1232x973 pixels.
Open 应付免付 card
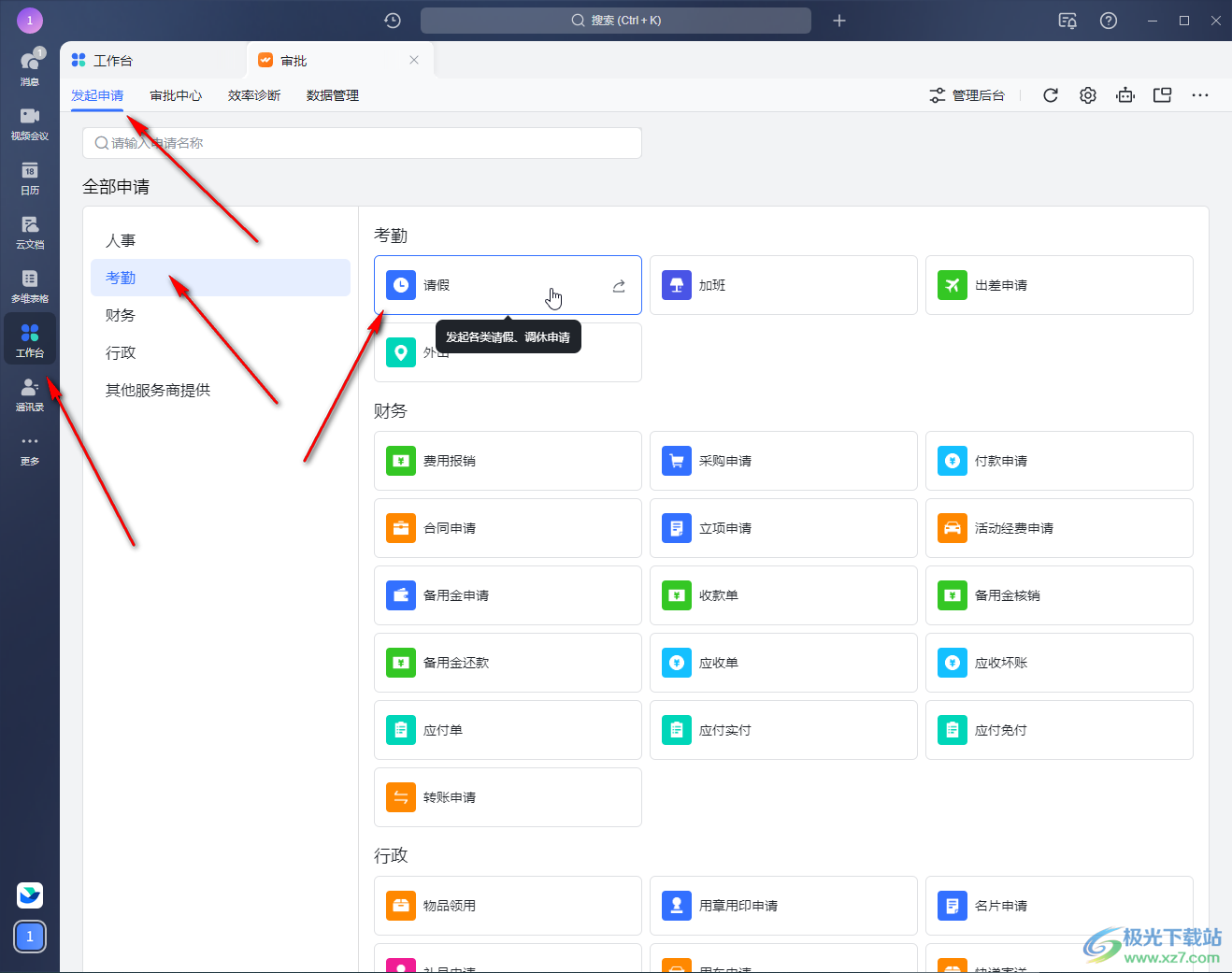point(1059,730)
